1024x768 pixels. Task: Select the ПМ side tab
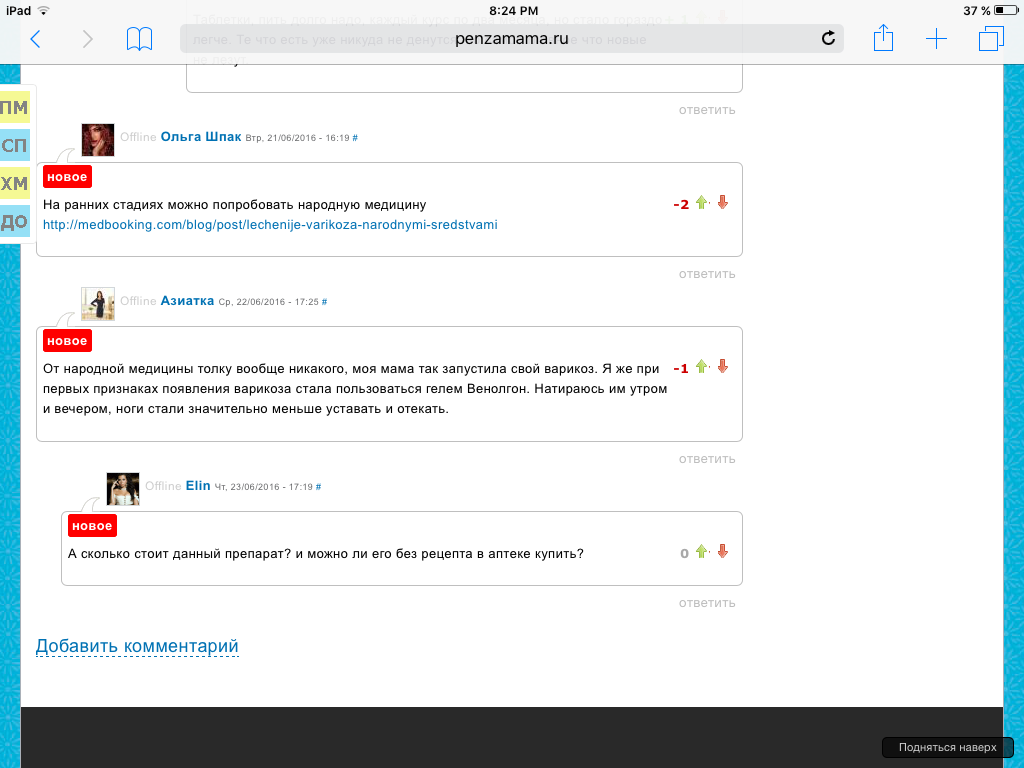pos(14,108)
